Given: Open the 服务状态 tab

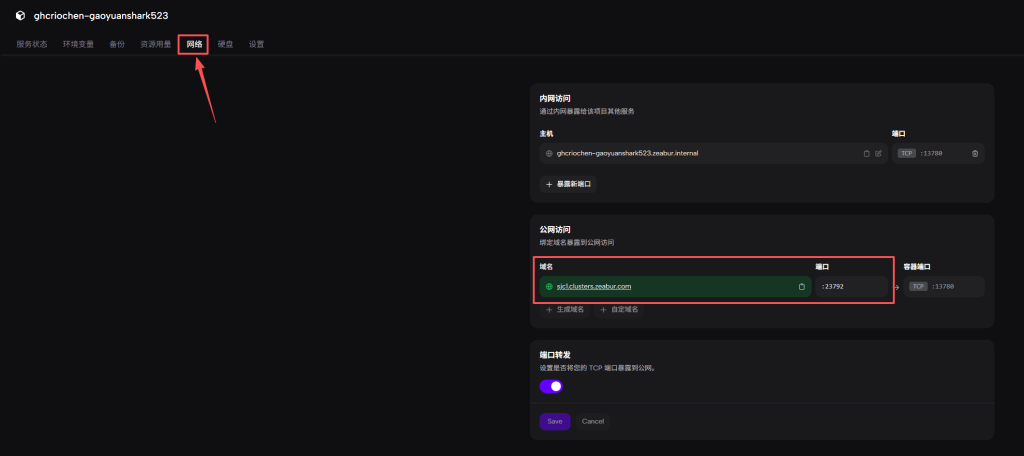Looking at the screenshot, I should 31,44.
